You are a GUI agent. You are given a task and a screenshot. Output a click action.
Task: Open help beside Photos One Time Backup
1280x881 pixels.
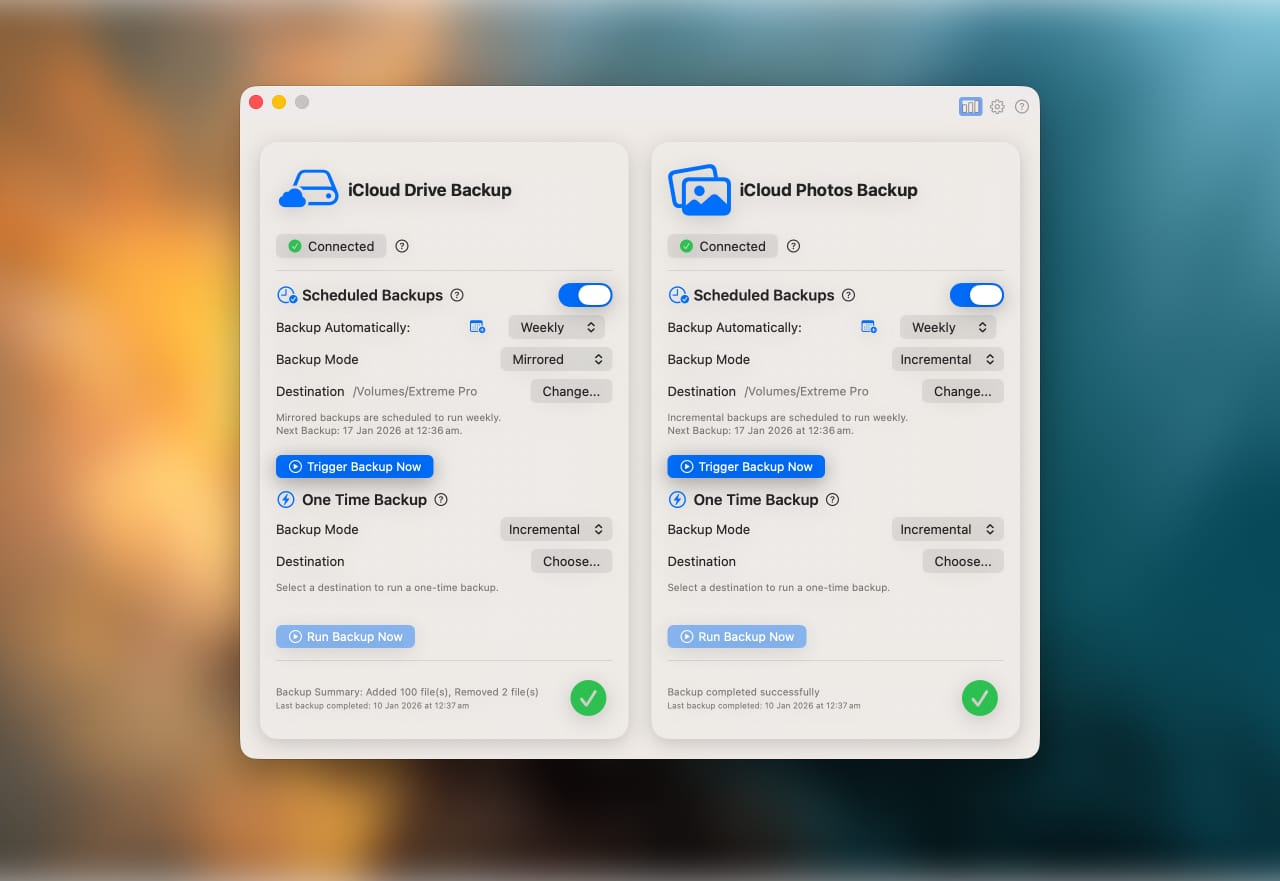click(832, 499)
